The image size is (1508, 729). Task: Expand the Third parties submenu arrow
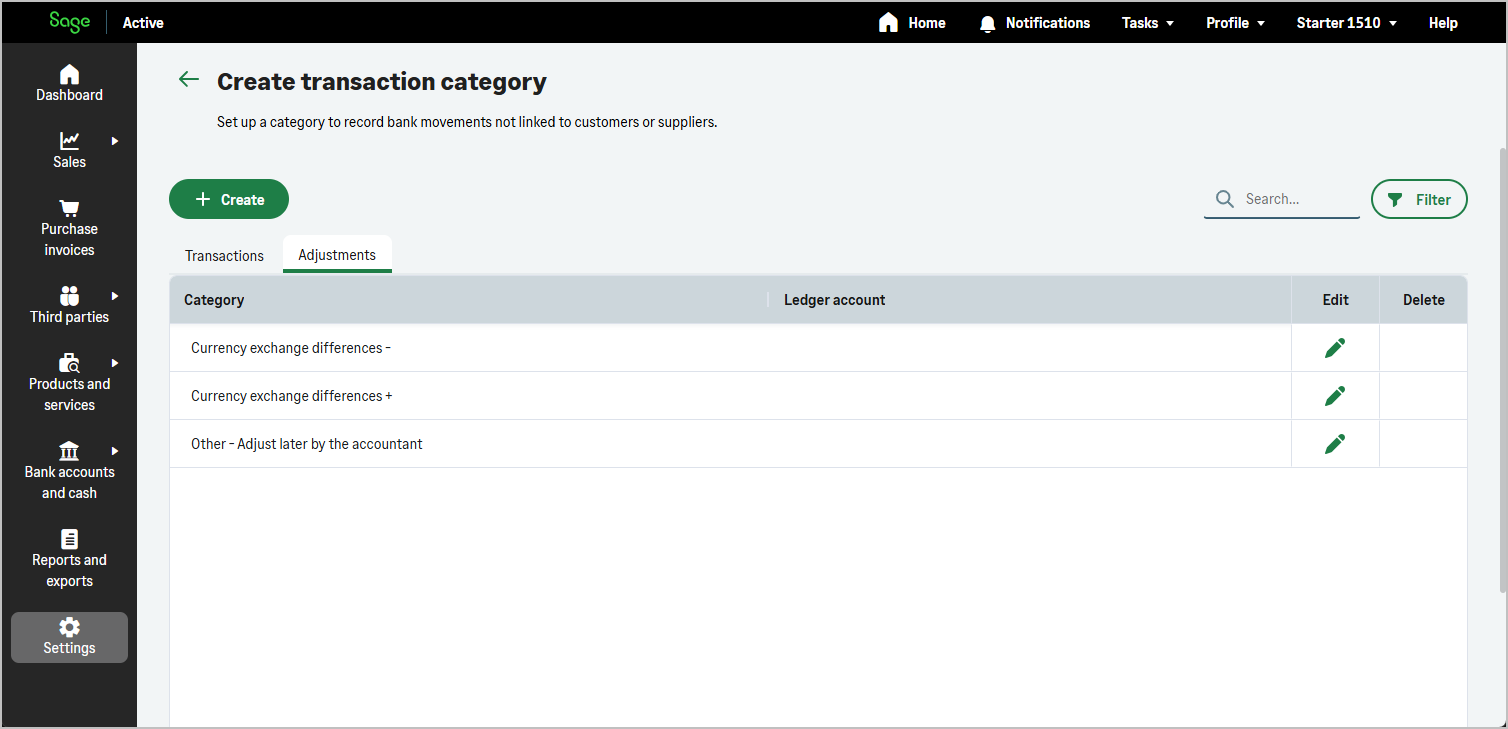[x=115, y=296]
